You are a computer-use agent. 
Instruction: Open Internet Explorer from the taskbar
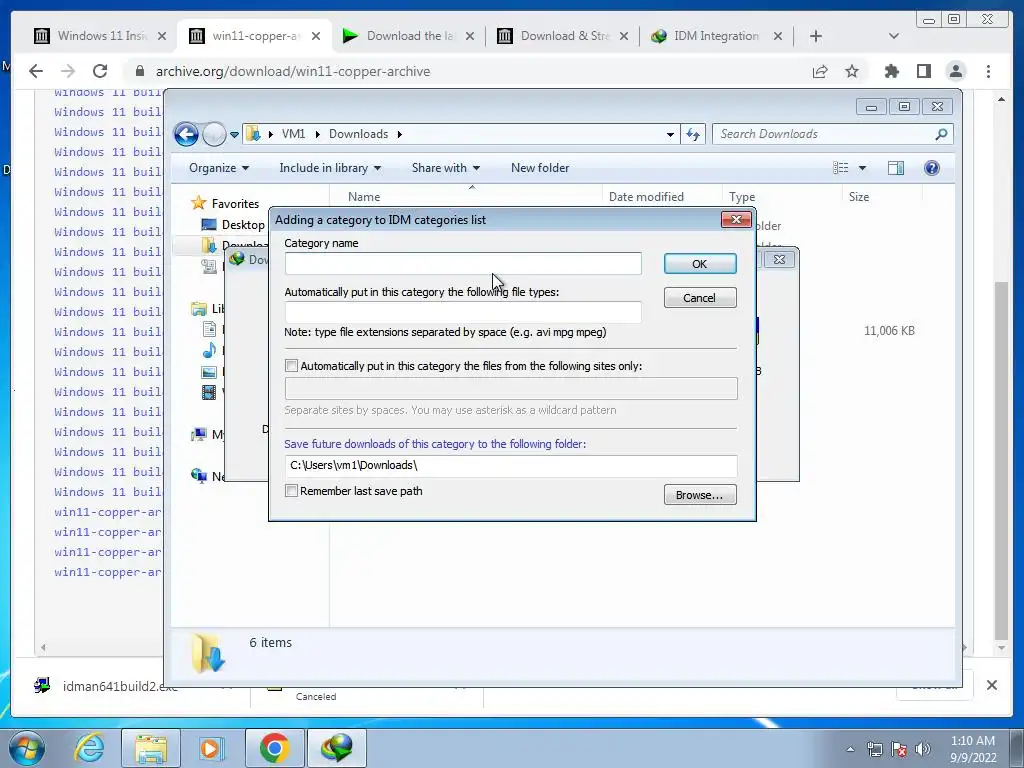pos(89,748)
